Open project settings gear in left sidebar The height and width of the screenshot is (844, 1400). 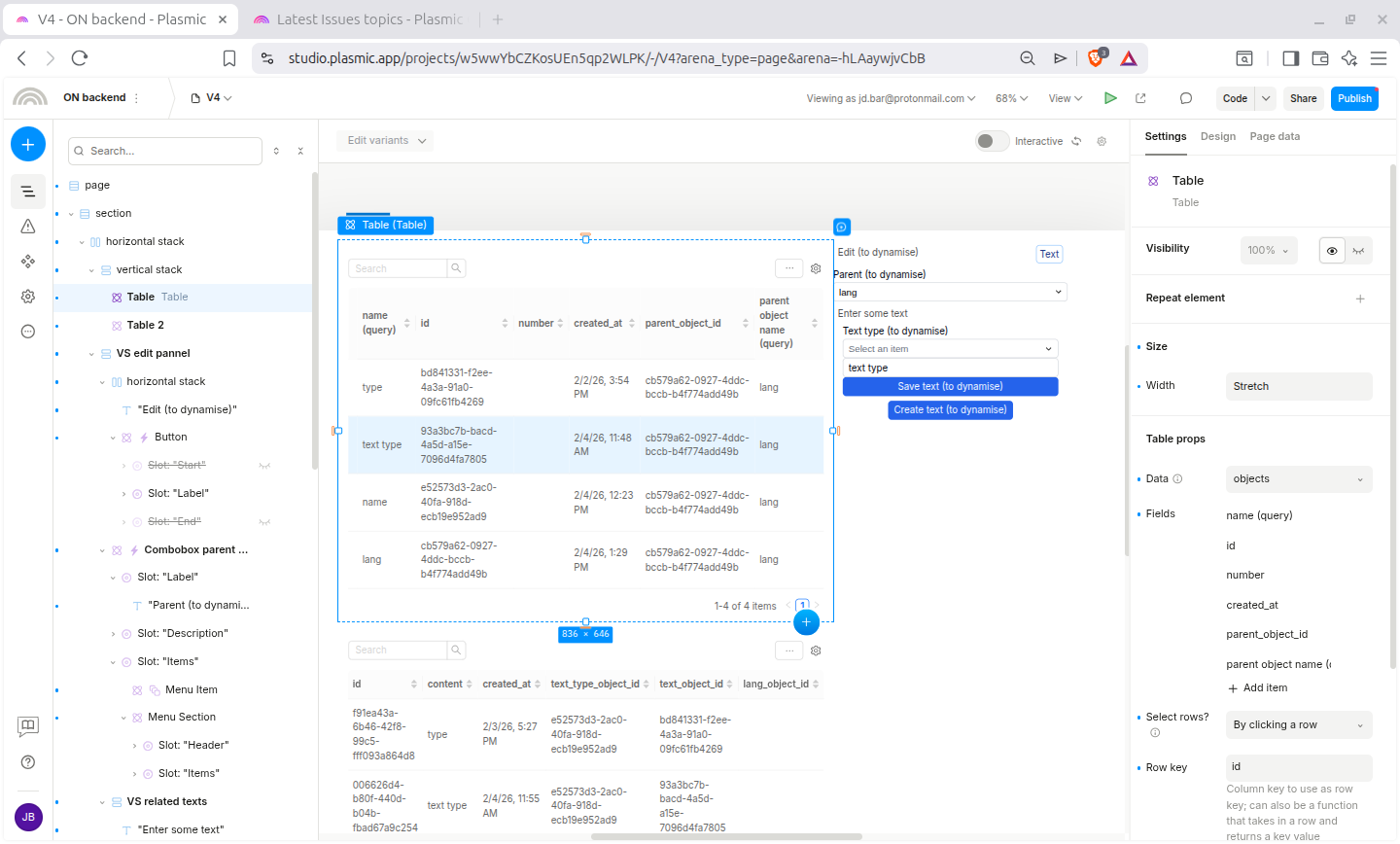click(x=28, y=297)
